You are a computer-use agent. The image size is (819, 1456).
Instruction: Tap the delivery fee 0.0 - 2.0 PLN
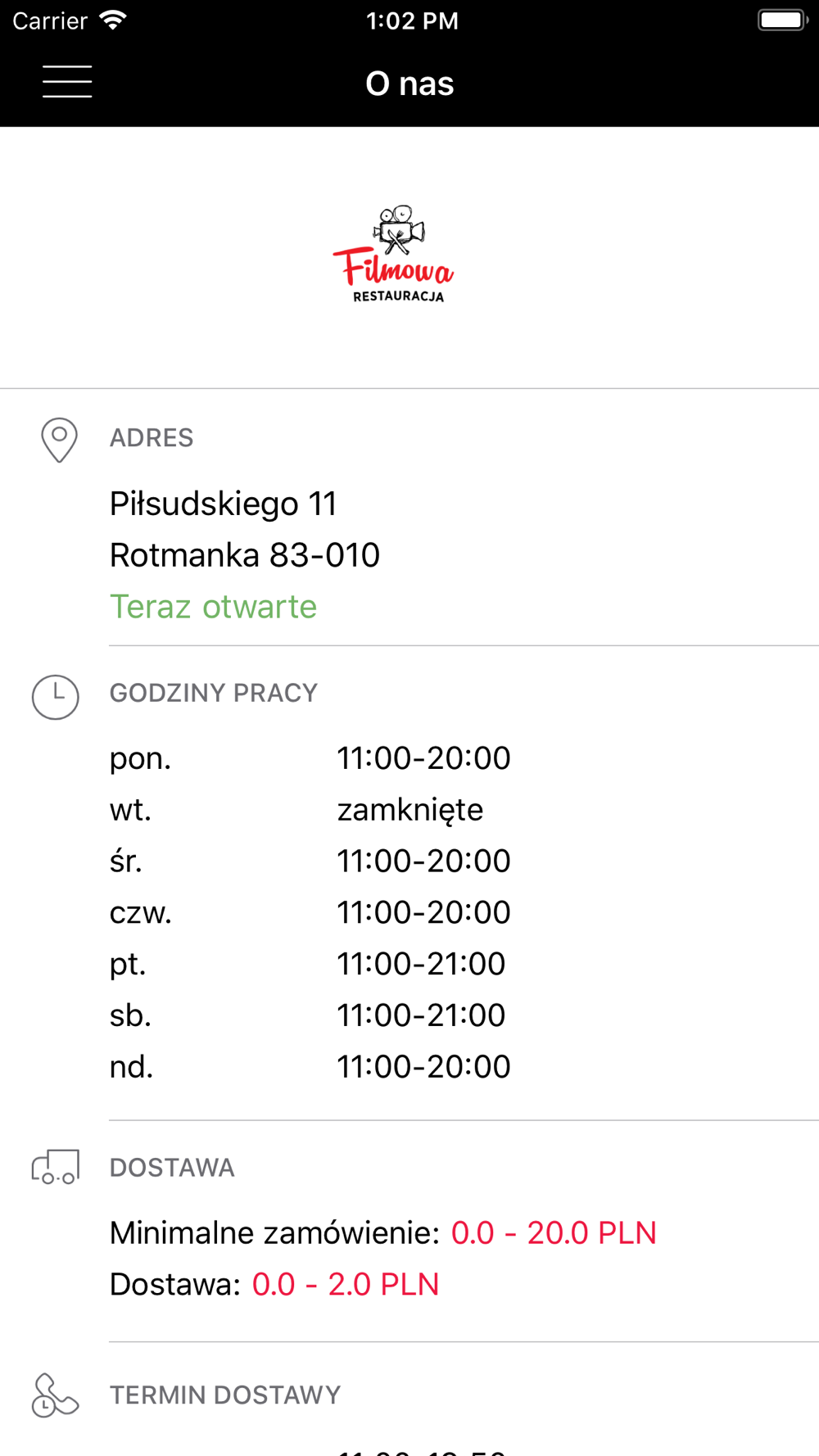pyautogui.click(x=346, y=1285)
